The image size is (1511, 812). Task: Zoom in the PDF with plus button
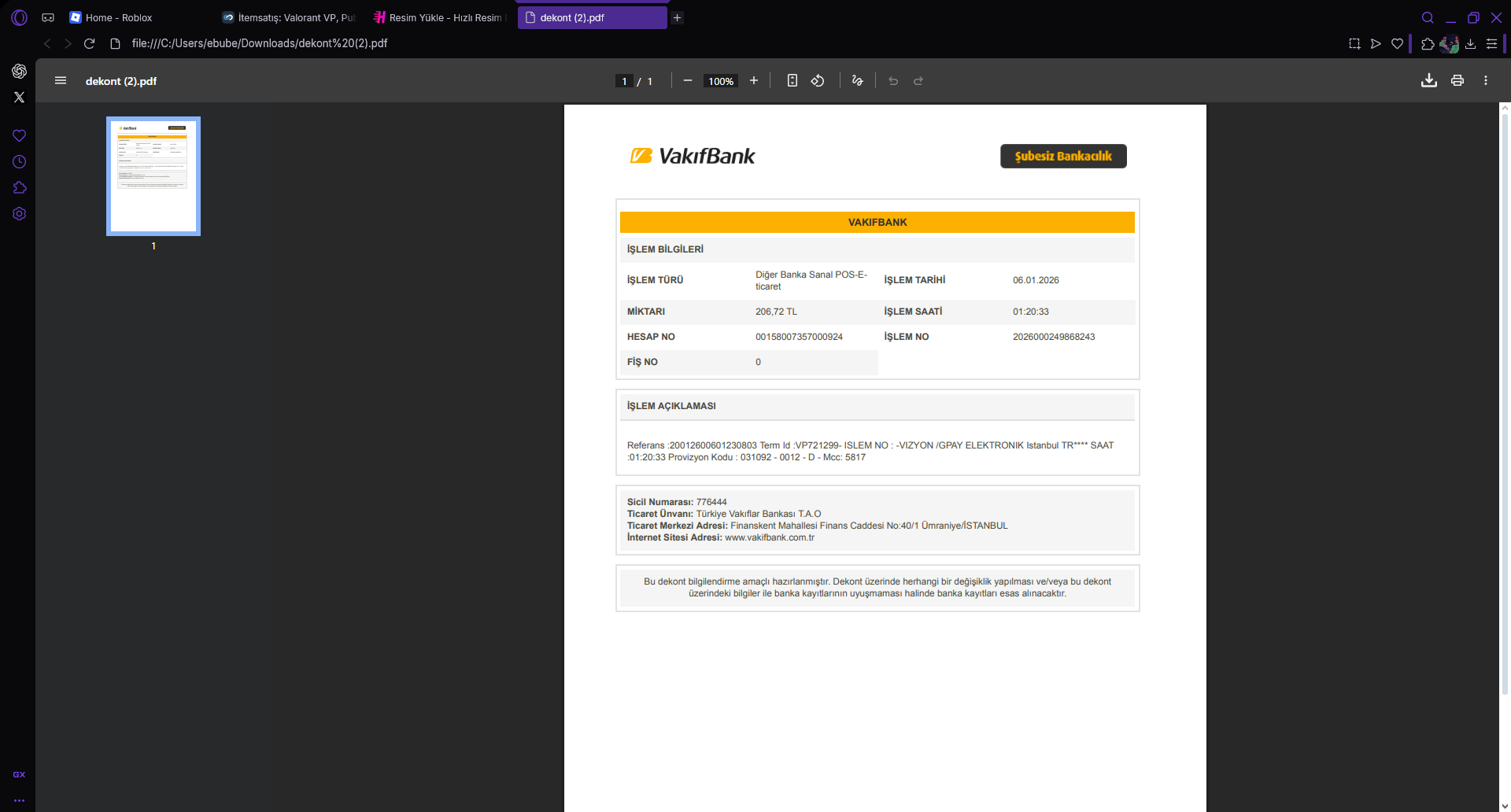(x=753, y=80)
